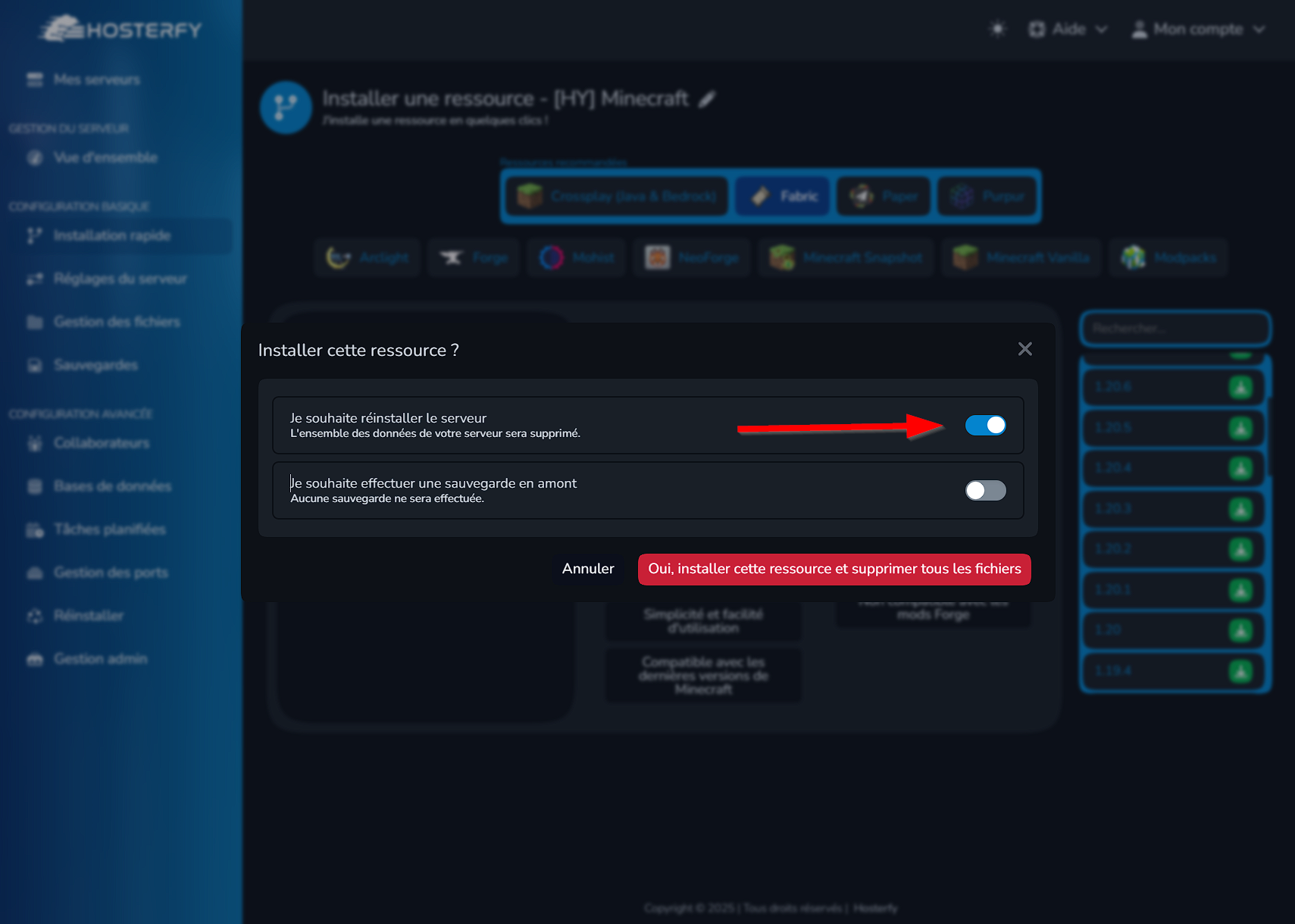
Task: Select the Minecraft Snapshot resource
Action: click(x=846, y=258)
